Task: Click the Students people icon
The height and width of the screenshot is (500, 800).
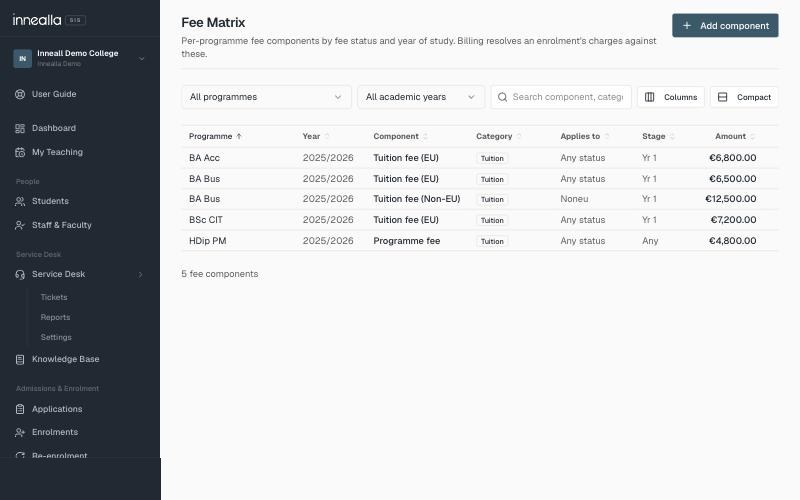Action: click(x=20, y=201)
